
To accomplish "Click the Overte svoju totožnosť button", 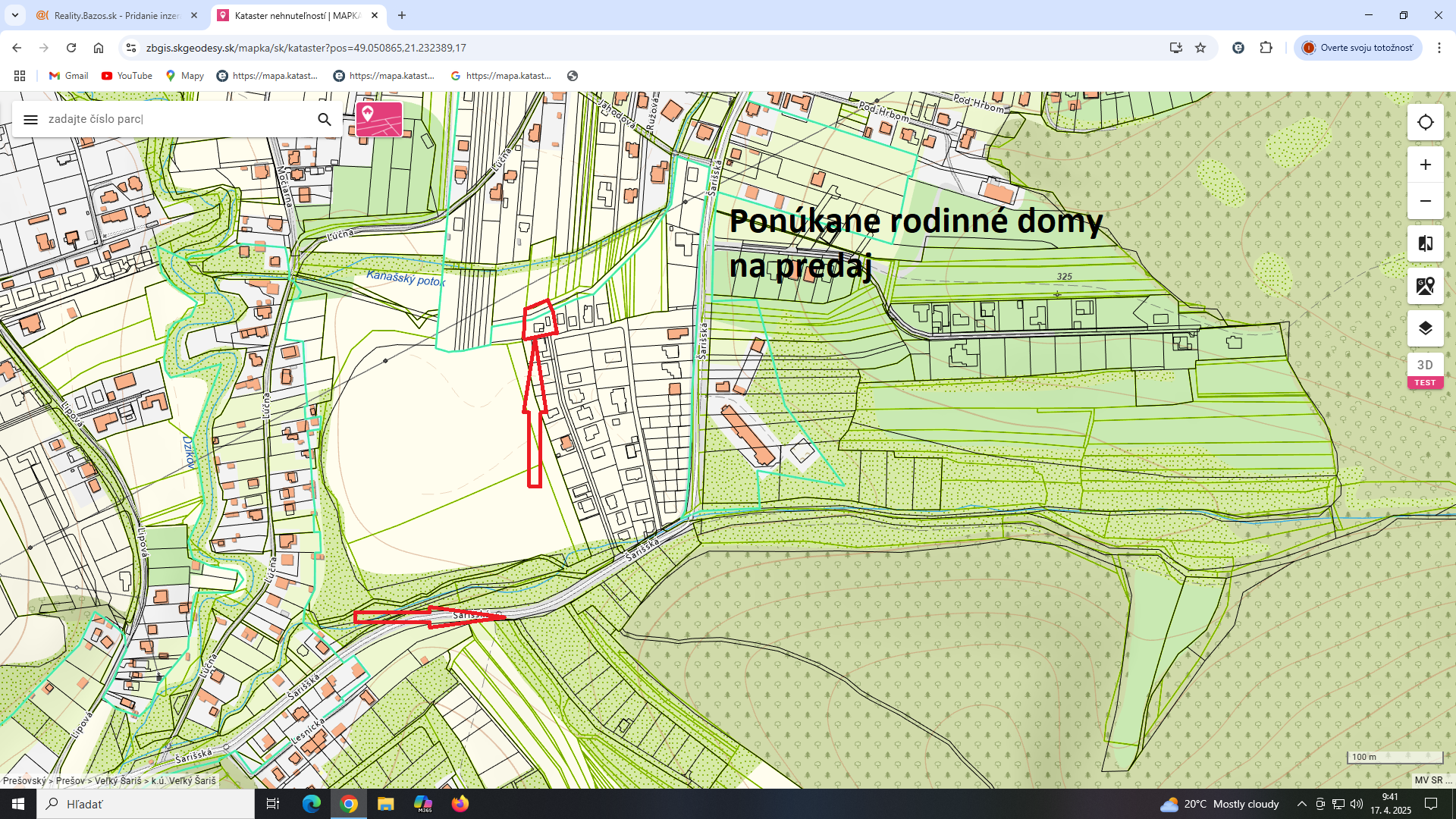I will point(1357,48).
